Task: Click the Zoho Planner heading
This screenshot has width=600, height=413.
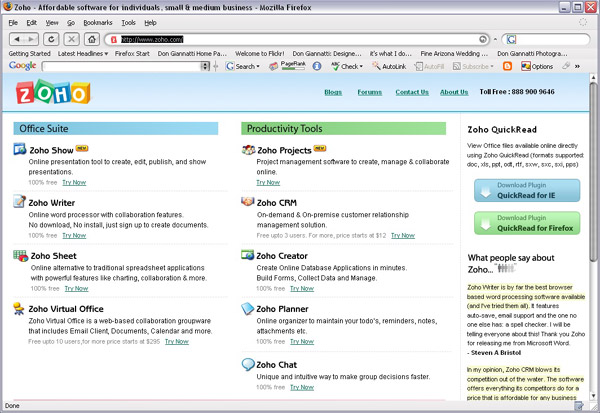Action: click(282, 309)
